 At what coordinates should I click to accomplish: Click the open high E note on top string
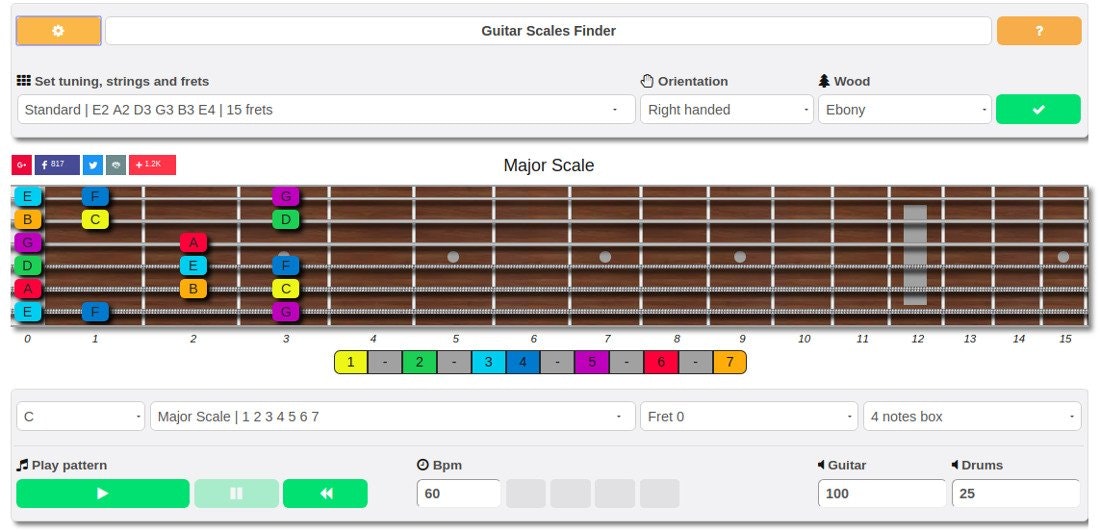coord(27,197)
